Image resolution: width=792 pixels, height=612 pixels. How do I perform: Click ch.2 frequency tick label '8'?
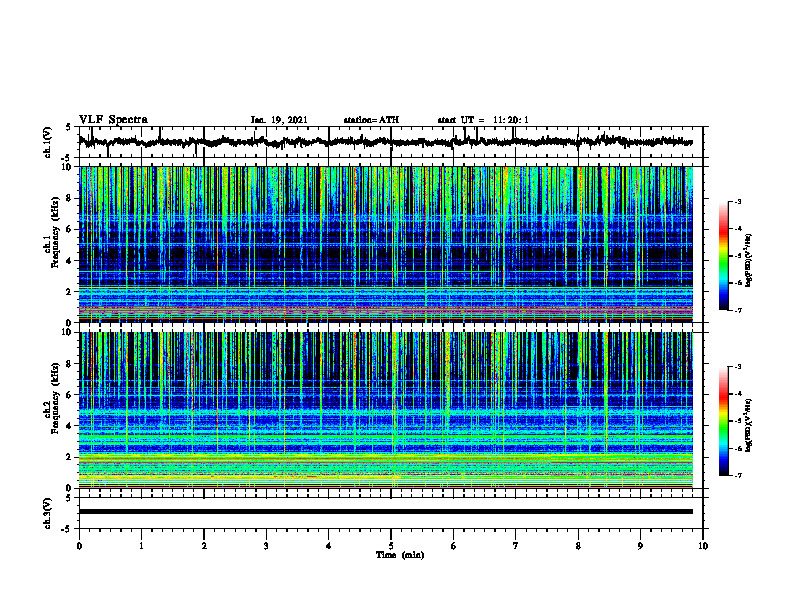(70, 364)
